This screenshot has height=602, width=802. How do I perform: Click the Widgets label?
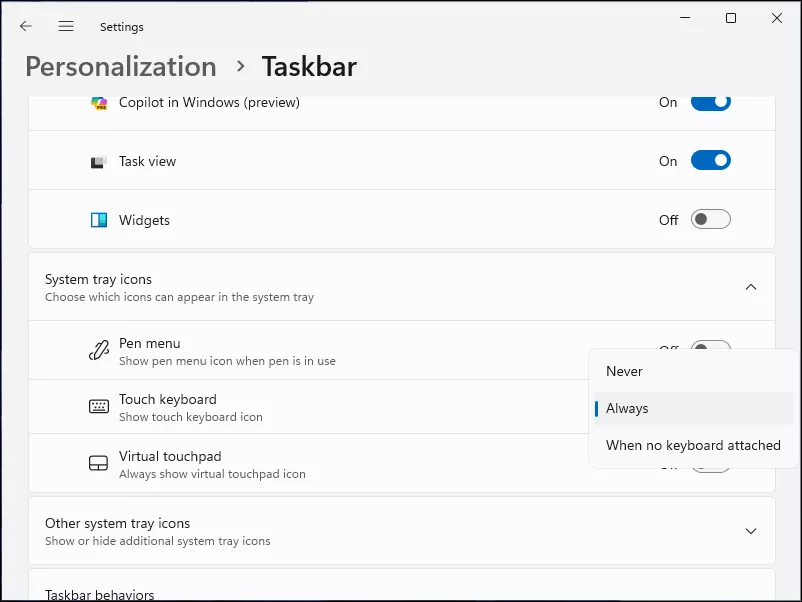144,220
